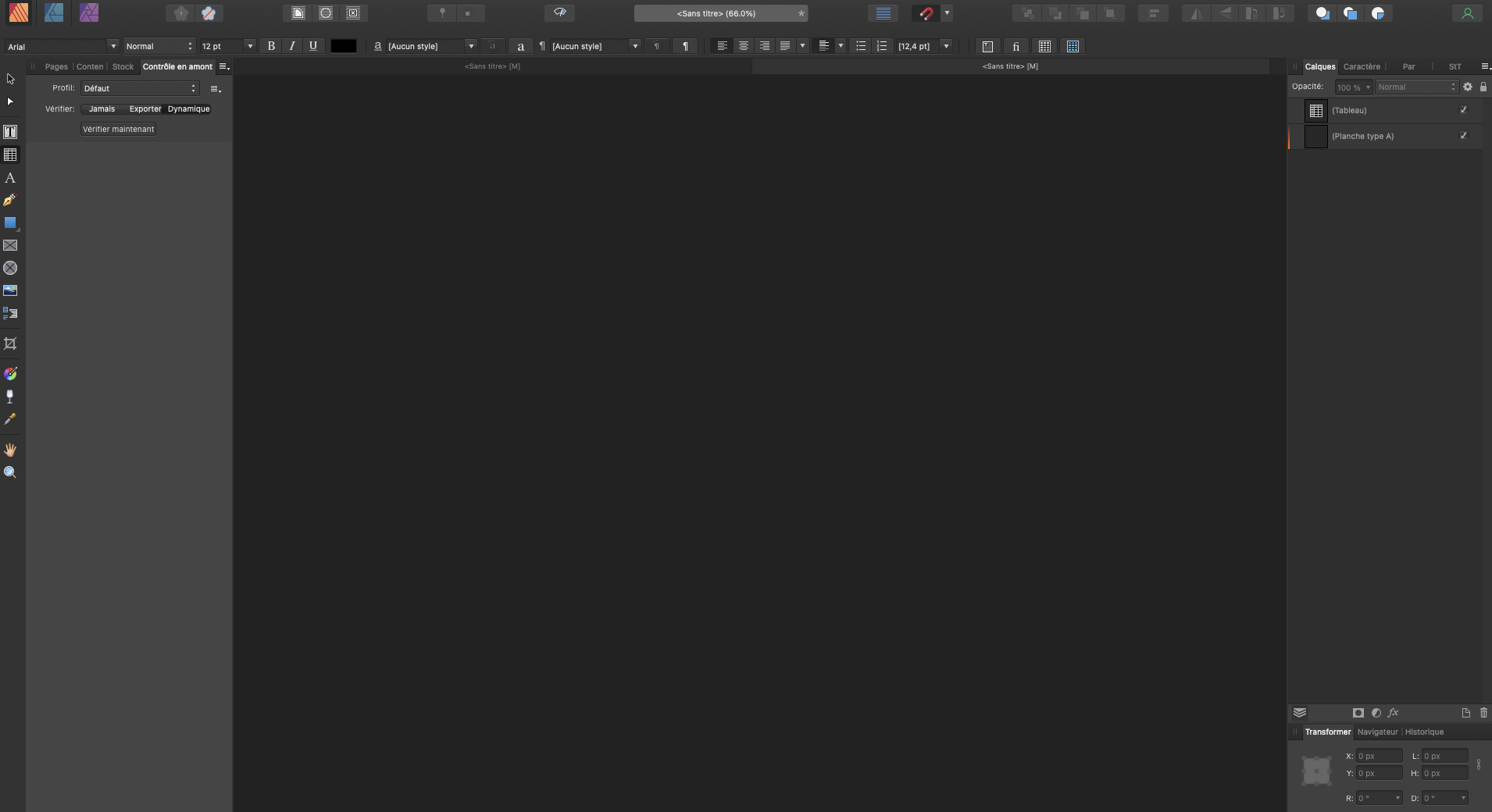
Task: Click the Vérifier maintenant button
Action: point(119,129)
